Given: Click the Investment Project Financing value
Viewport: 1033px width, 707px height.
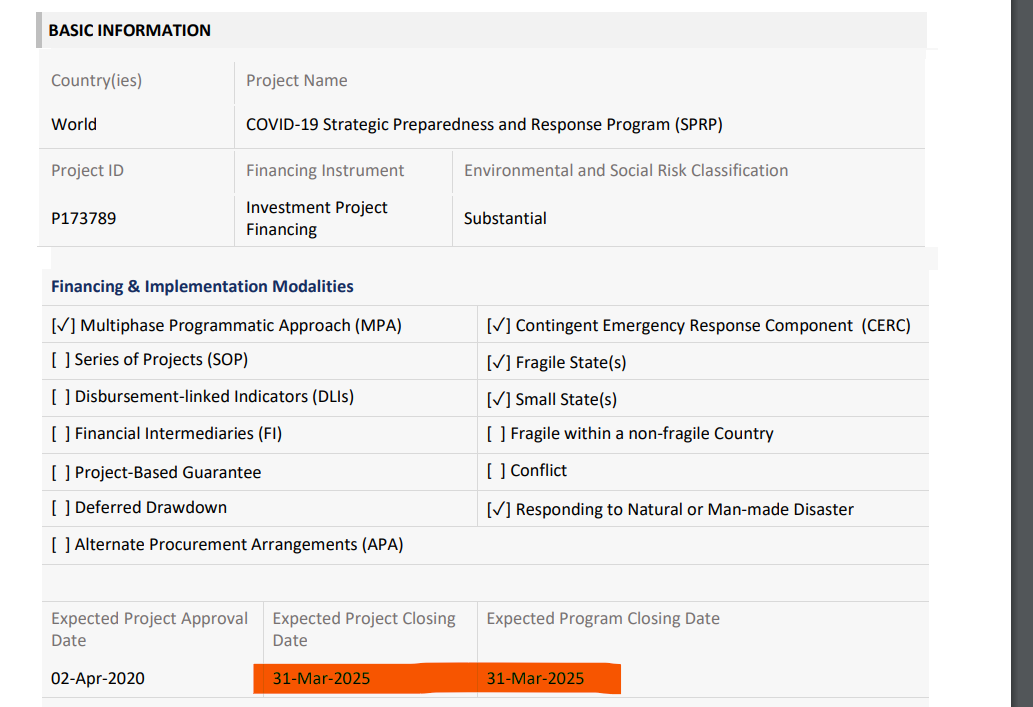Looking at the screenshot, I should point(317,218).
